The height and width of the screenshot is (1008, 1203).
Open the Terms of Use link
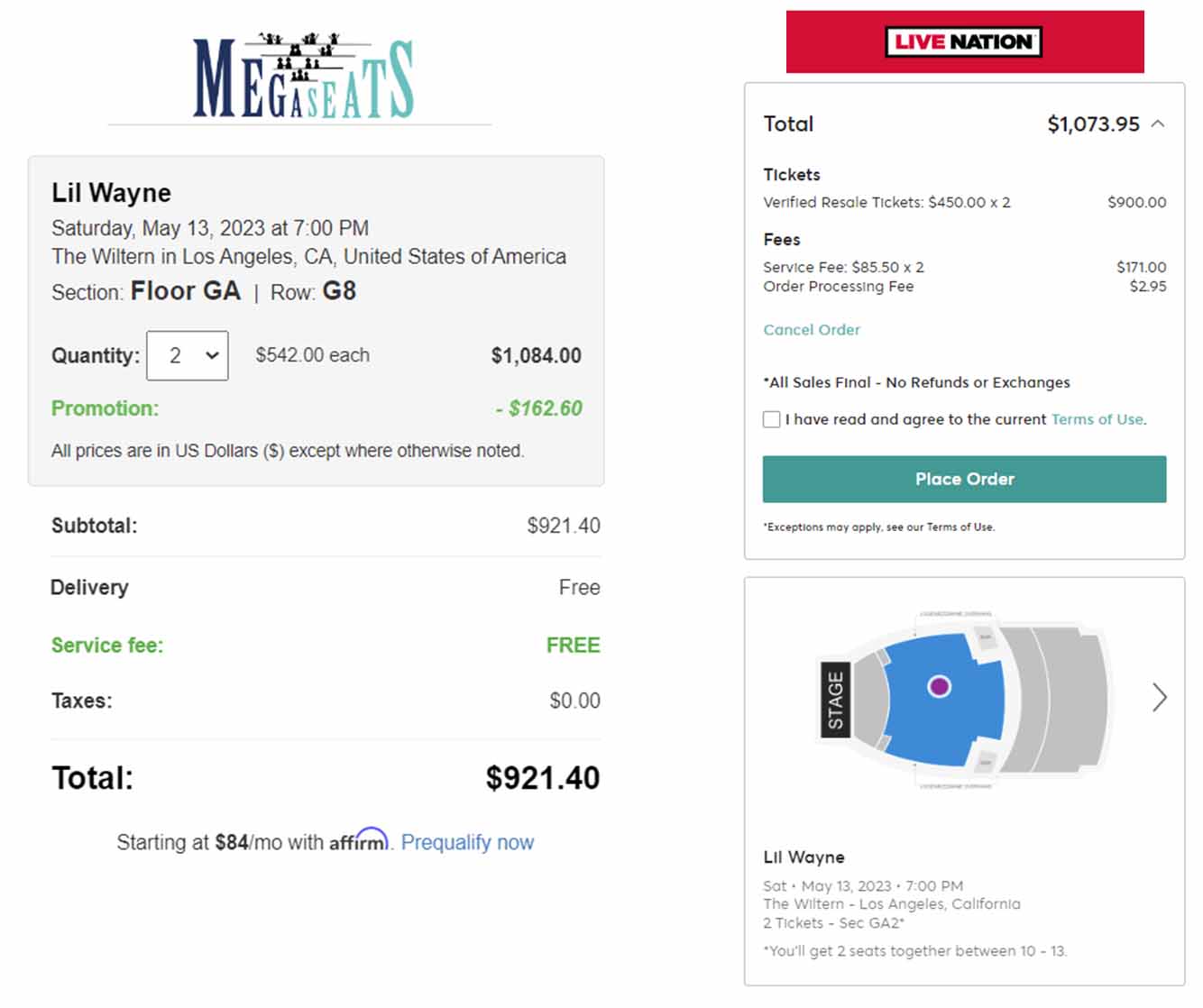point(1097,419)
